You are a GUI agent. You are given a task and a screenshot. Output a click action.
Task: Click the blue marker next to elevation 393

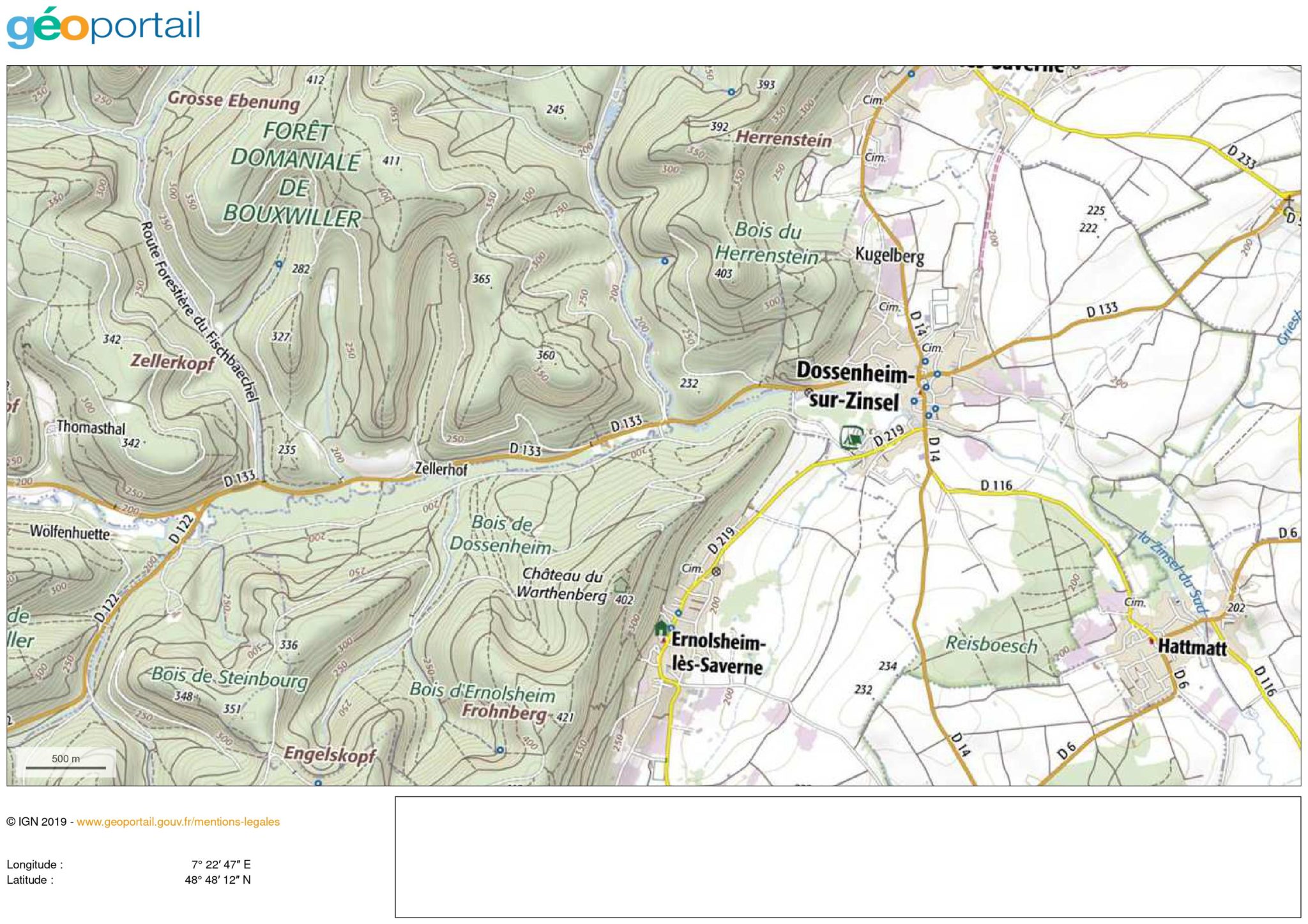click(732, 92)
